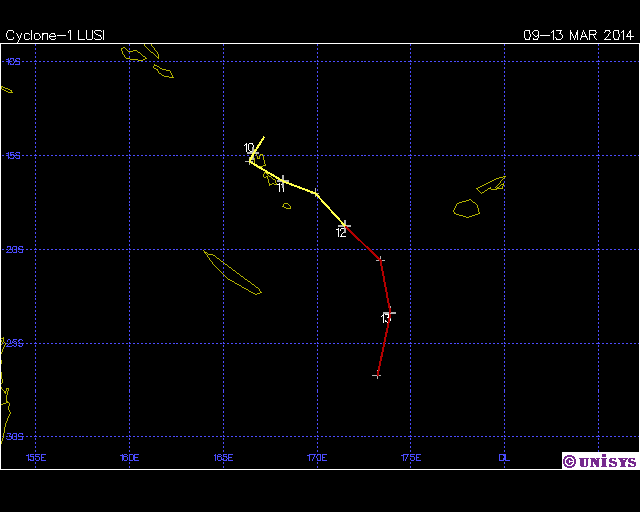This screenshot has width=640, height=512.
Task: Click the UNISYS logo in the corner
Action: pos(598,461)
